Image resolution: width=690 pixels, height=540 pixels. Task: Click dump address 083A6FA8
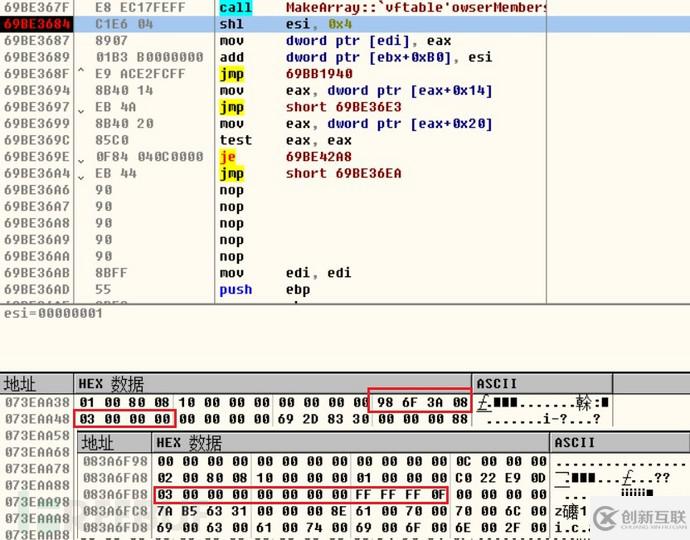click(x=115, y=478)
